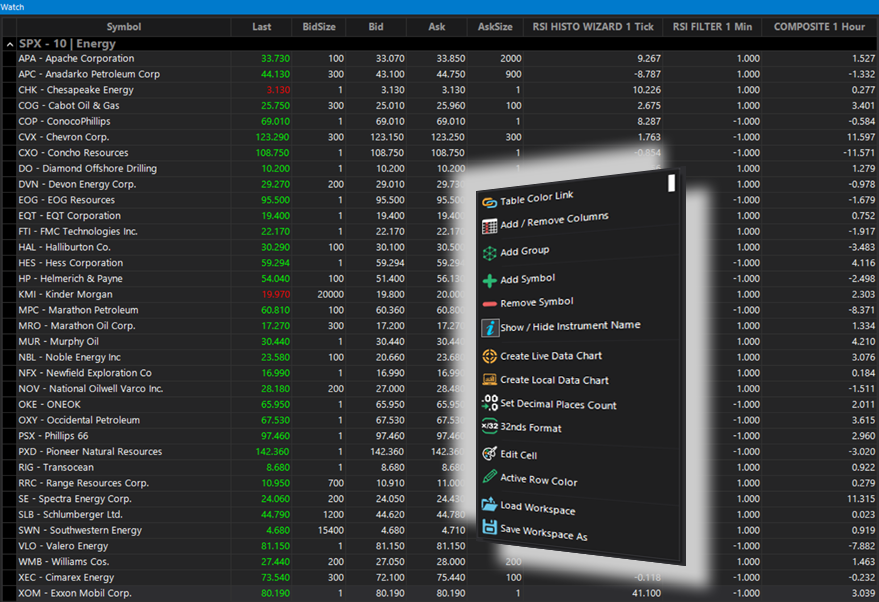Choose Load Workspace from the context menu
The width and height of the screenshot is (879, 602).
tap(537, 508)
